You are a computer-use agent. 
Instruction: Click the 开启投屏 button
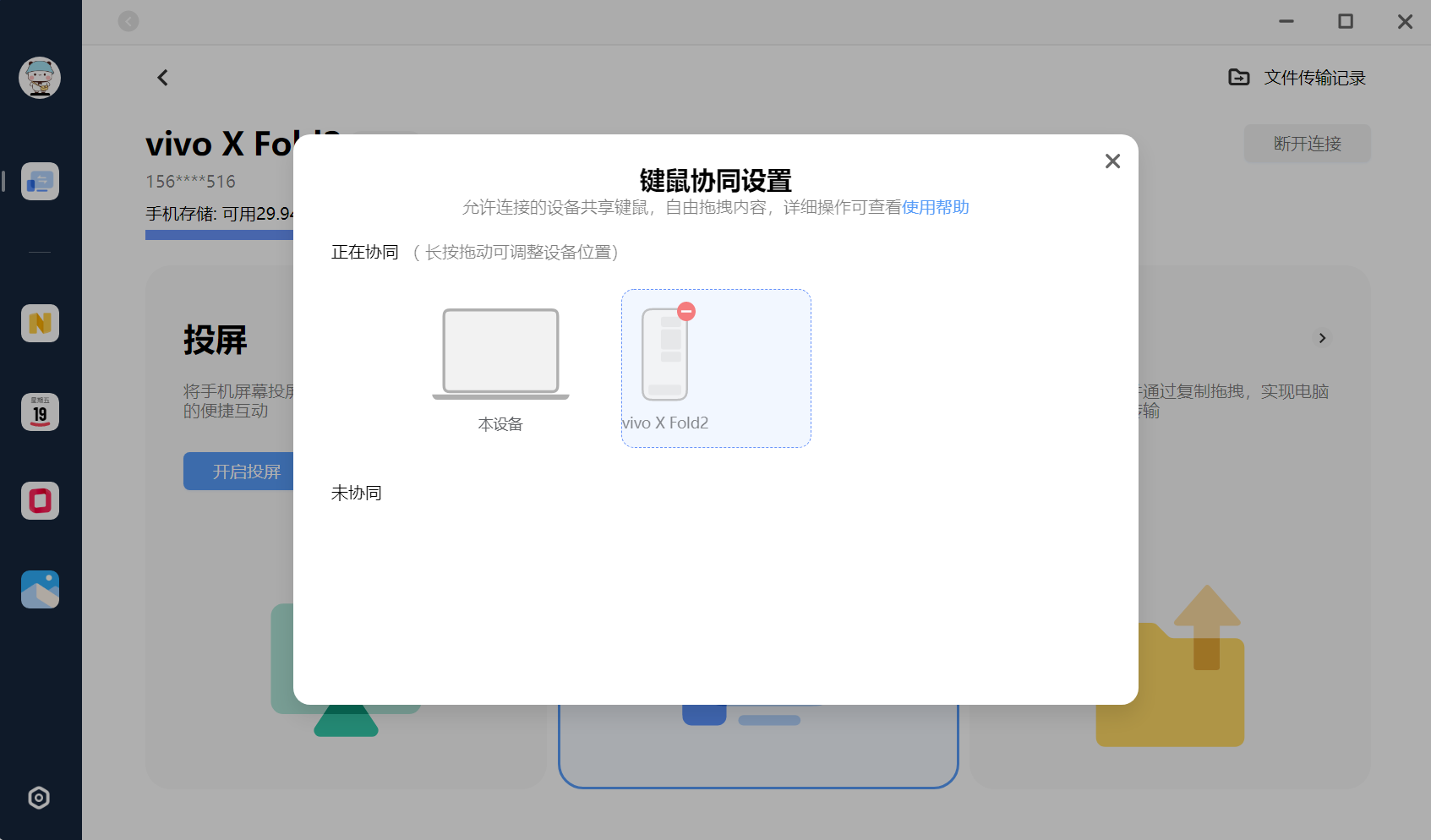(239, 472)
